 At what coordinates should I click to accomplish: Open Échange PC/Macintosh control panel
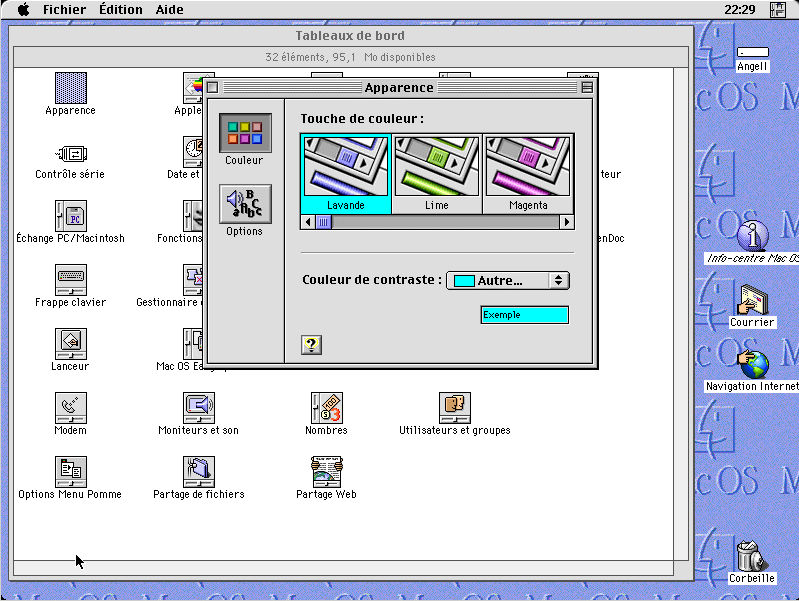click(x=70, y=216)
